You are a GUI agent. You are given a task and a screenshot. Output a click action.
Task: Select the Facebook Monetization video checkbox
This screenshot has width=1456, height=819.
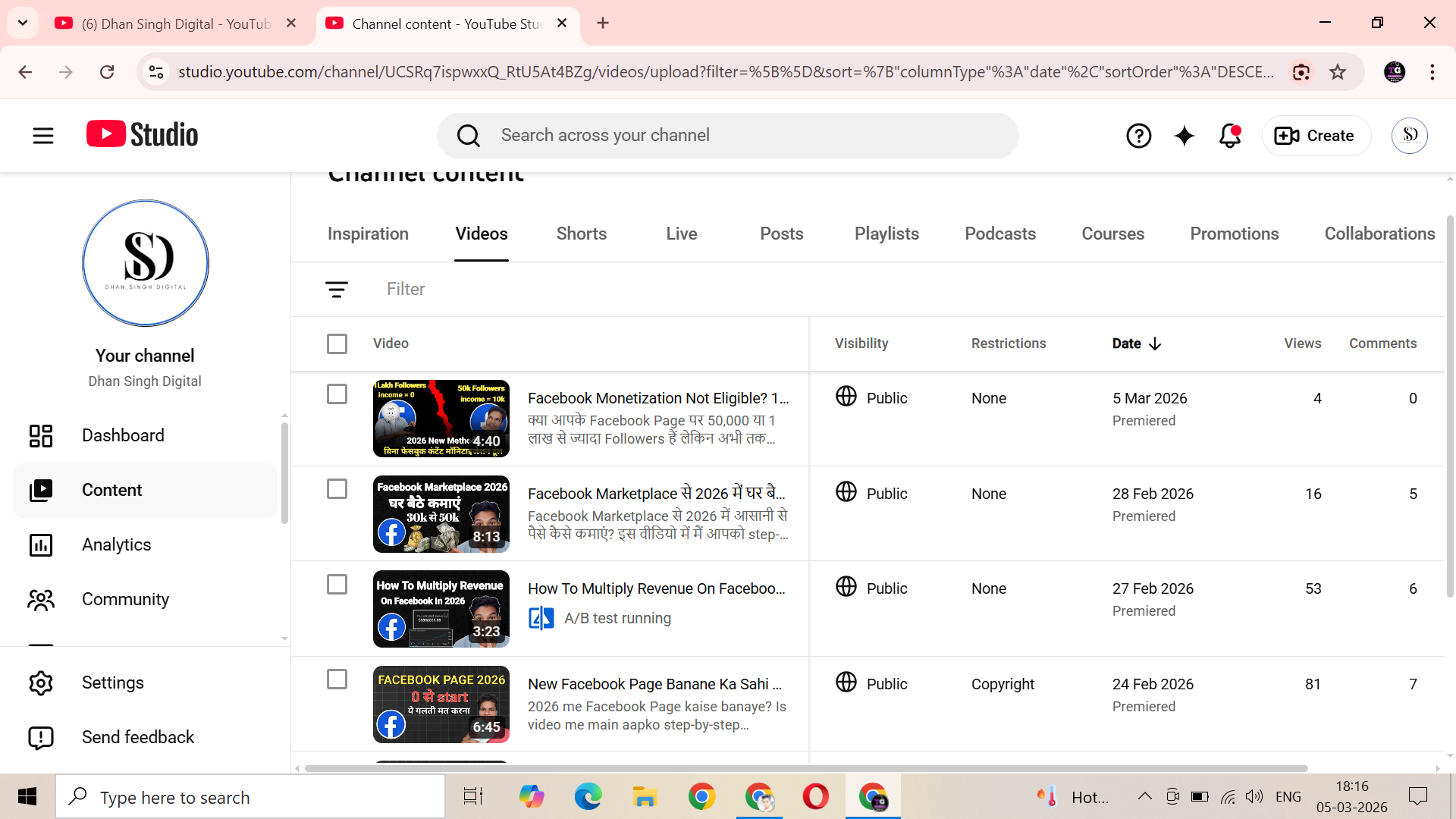tap(337, 394)
